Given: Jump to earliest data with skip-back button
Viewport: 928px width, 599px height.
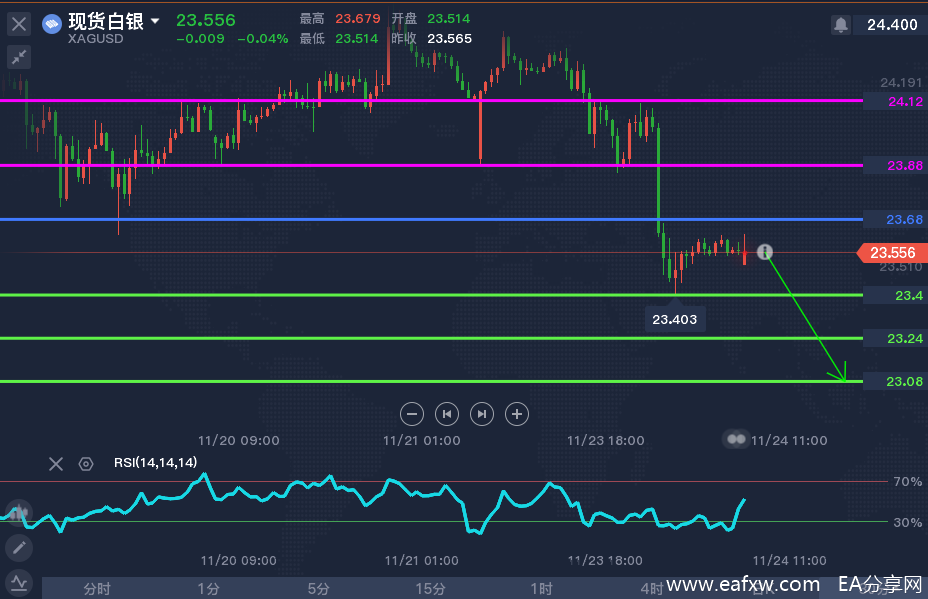Looking at the screenshot, I should (447, 413).
